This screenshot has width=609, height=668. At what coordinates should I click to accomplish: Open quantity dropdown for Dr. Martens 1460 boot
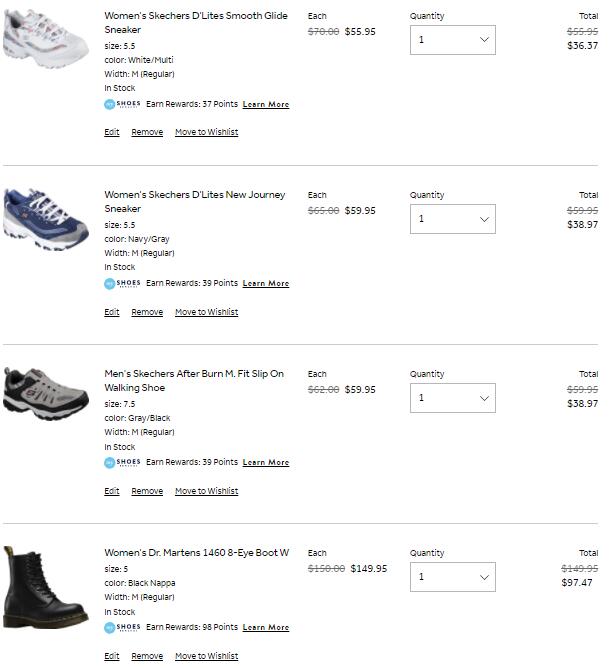point(452,577)
